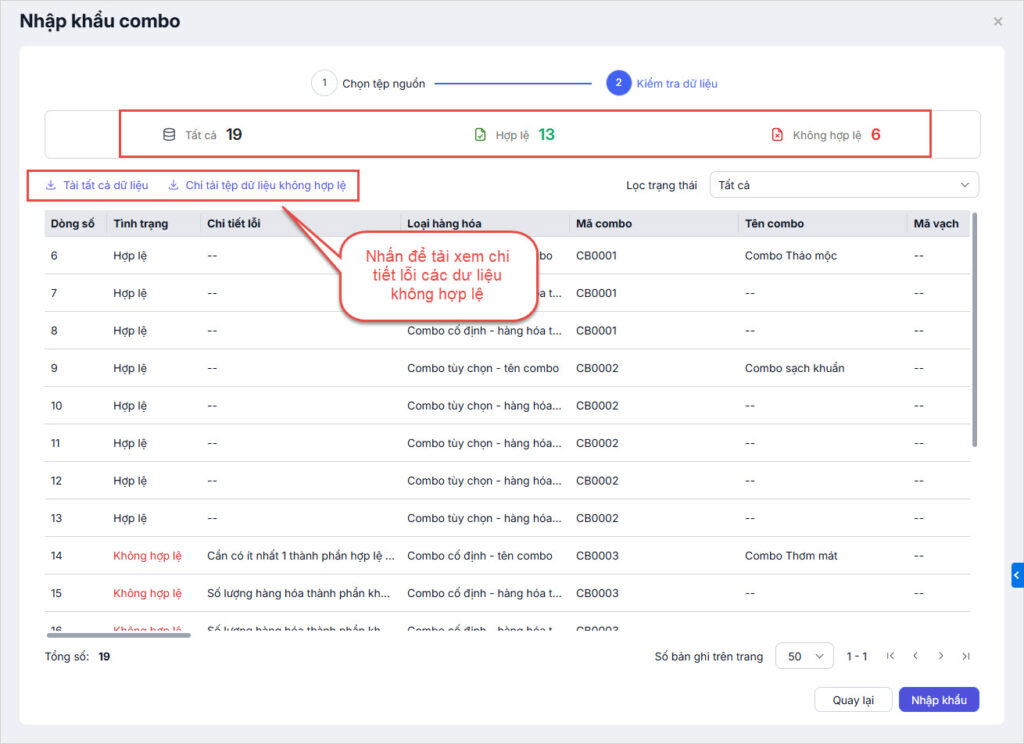
Task: Open the records per page dropdown
Action: pyautogui.click(x=804, y=656)
